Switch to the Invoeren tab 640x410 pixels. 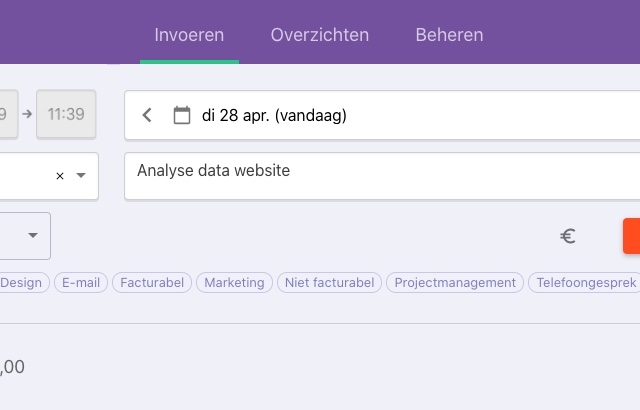pos(189,35)
